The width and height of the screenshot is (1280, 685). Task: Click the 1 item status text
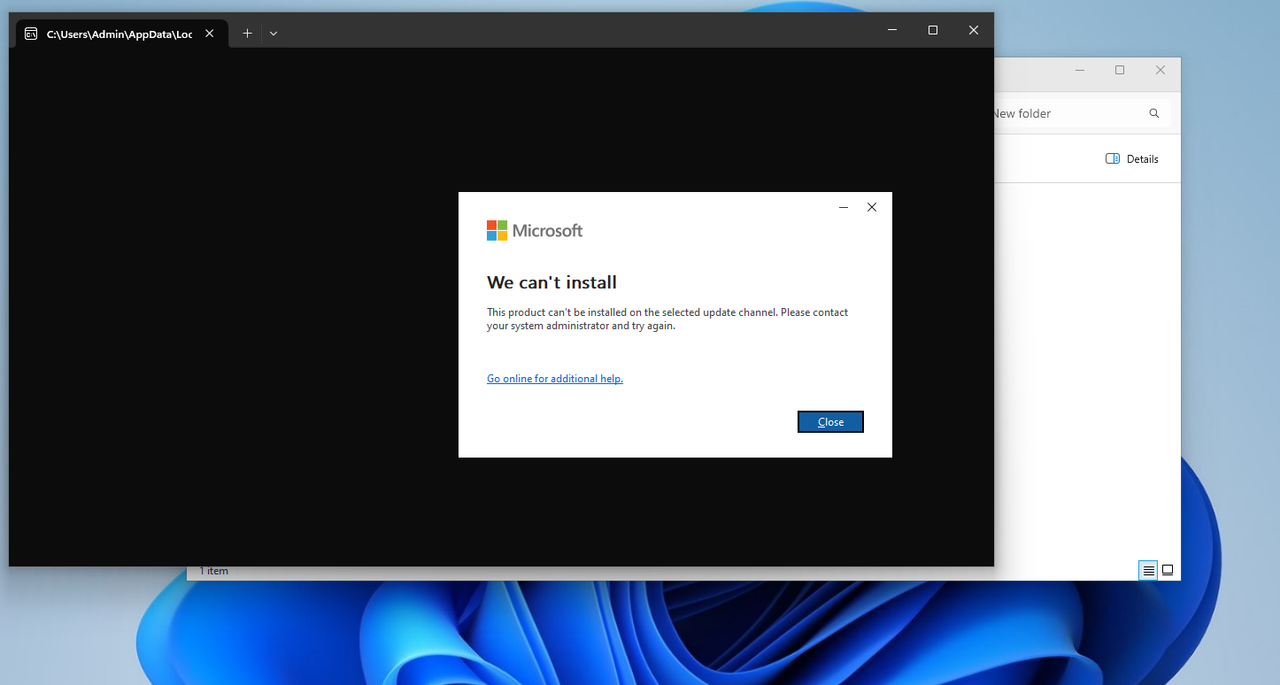214,571
